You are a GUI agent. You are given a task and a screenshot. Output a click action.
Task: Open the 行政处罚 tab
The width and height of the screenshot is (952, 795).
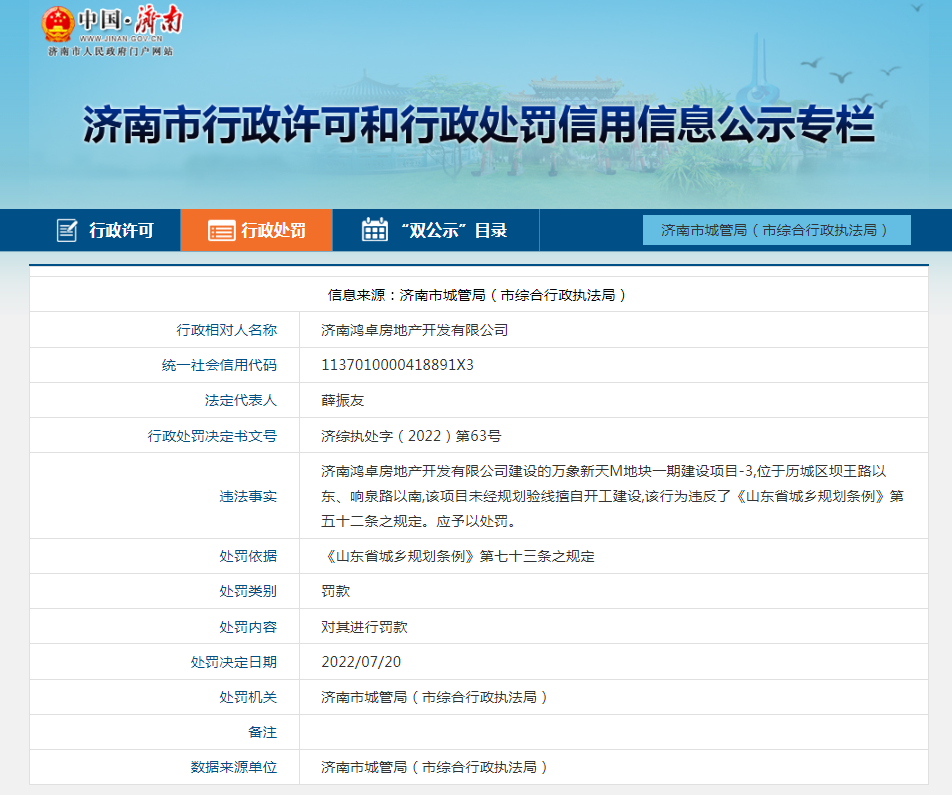pos(256,230)
